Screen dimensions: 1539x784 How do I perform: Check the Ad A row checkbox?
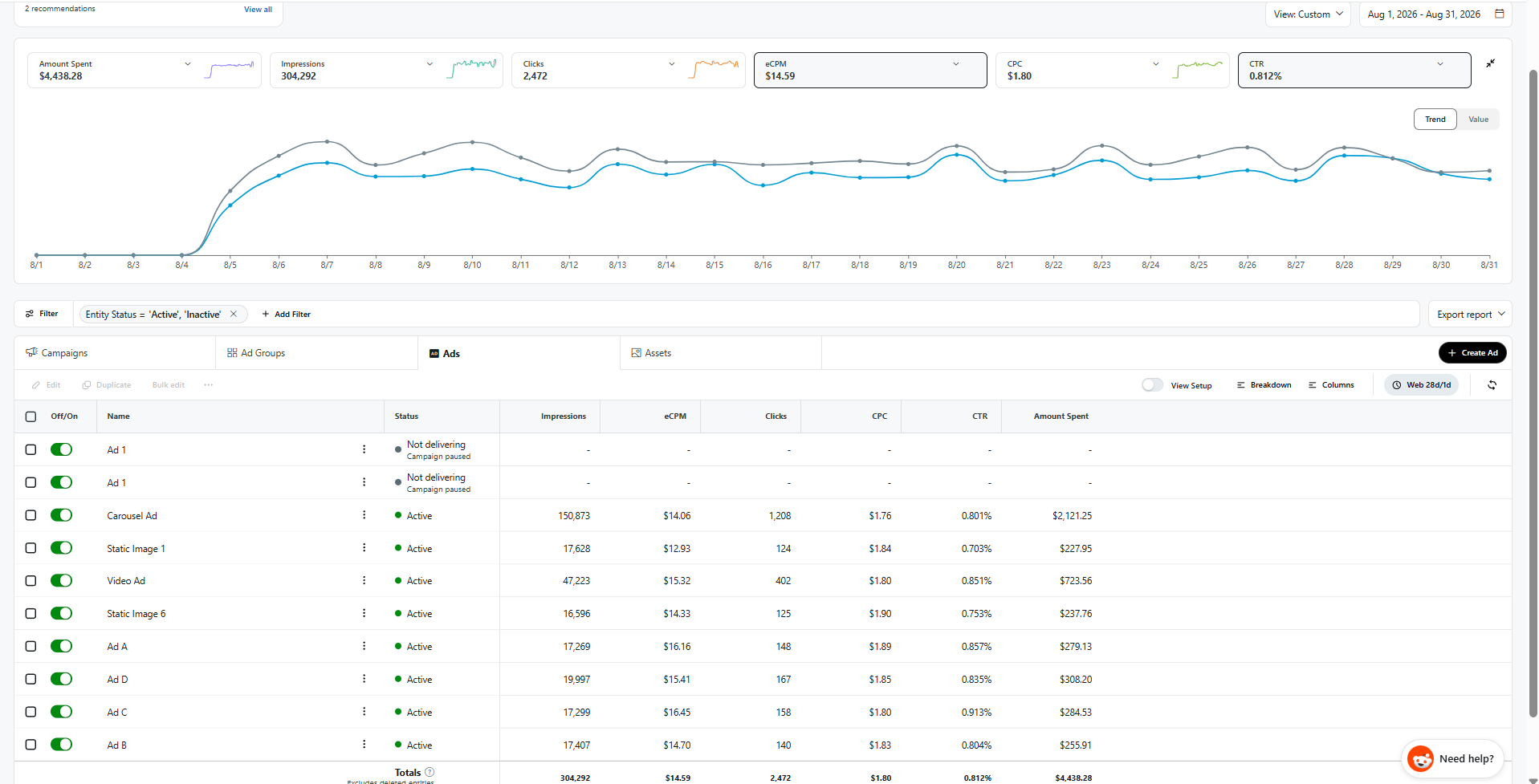pos(31,646)
